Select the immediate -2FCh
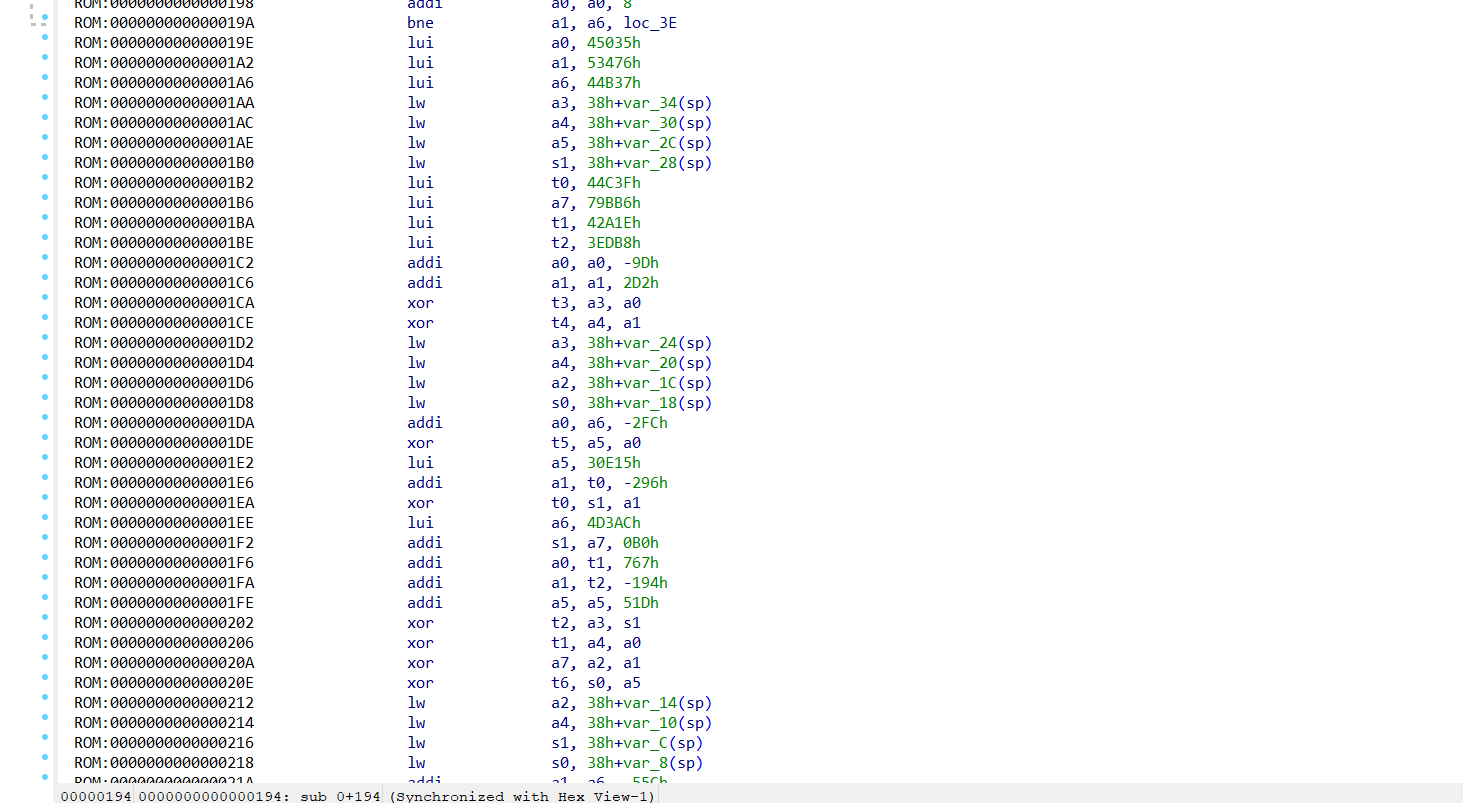 click(x=644, y=423)
